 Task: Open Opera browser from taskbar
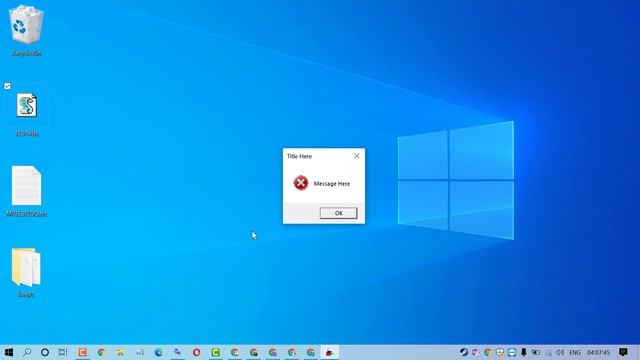[x=196, y=352]
